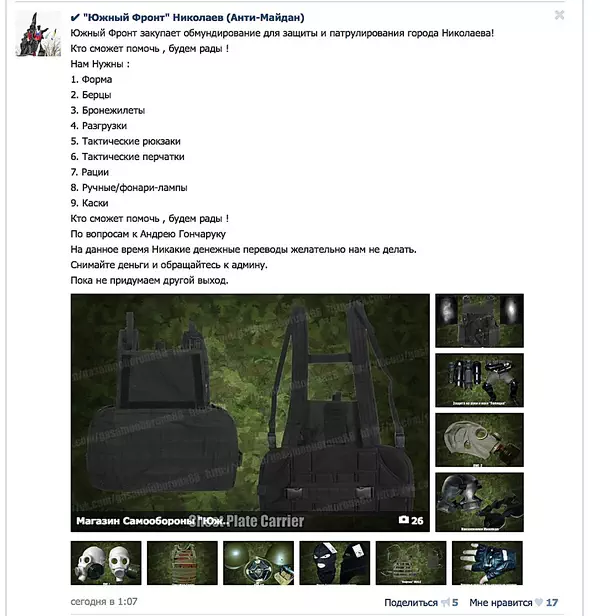Click the group avatar image
This screenshot has height=616, width=600.
click(x=38, y=34)
